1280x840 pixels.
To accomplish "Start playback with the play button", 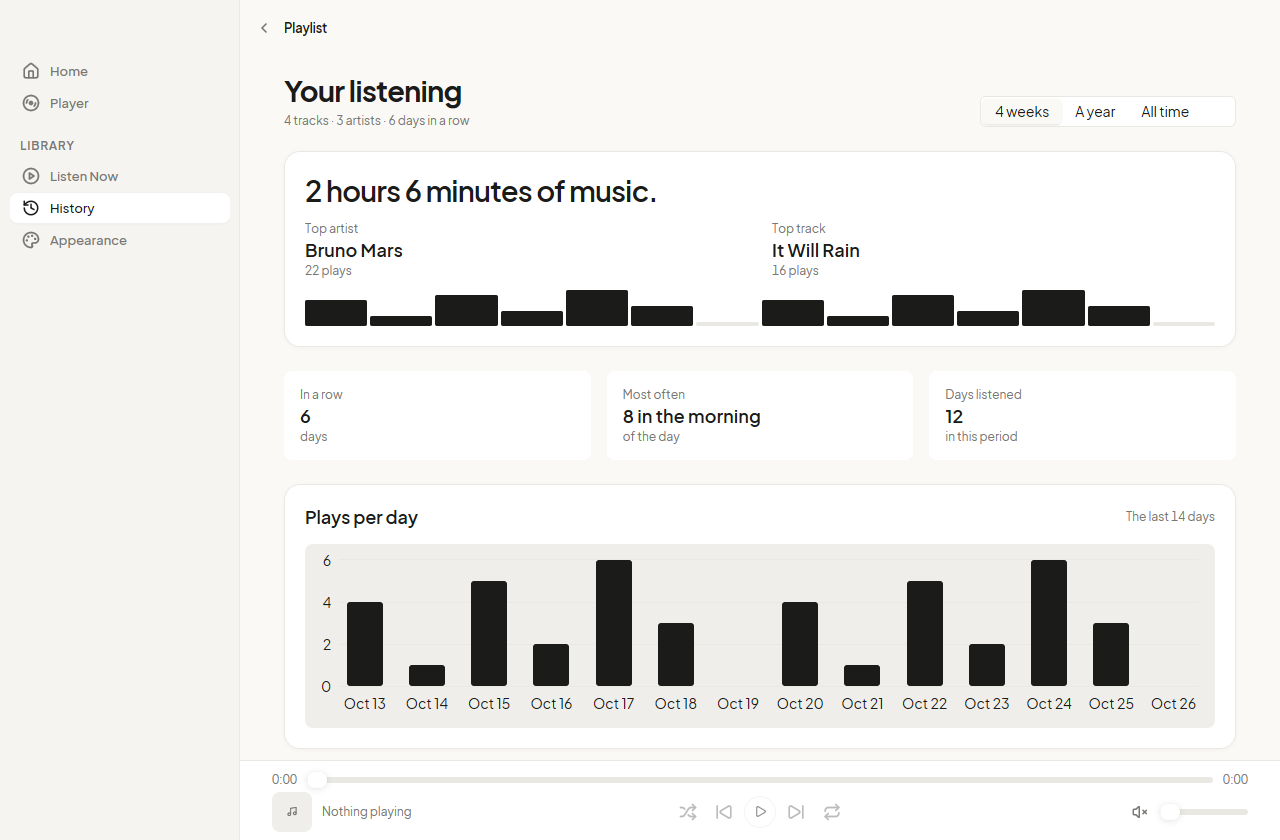I will (760, 812).
